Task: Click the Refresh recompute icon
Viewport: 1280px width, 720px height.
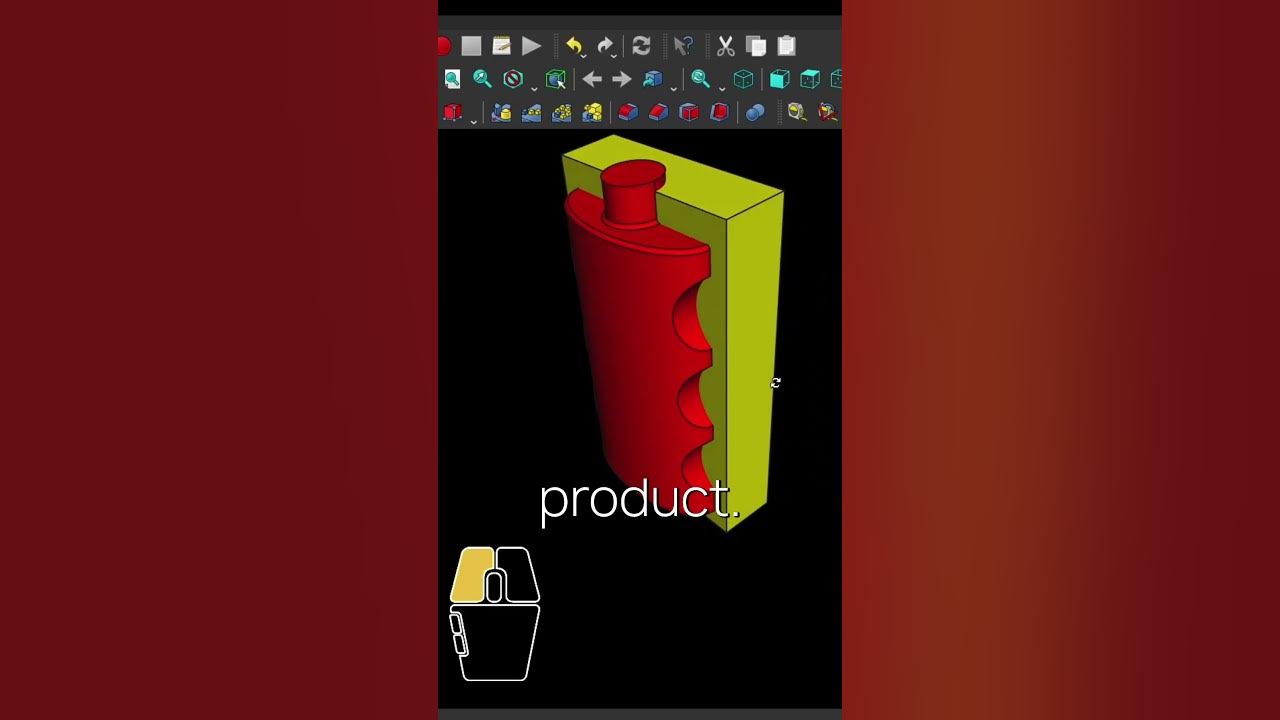Action: (x=641, y=46)
